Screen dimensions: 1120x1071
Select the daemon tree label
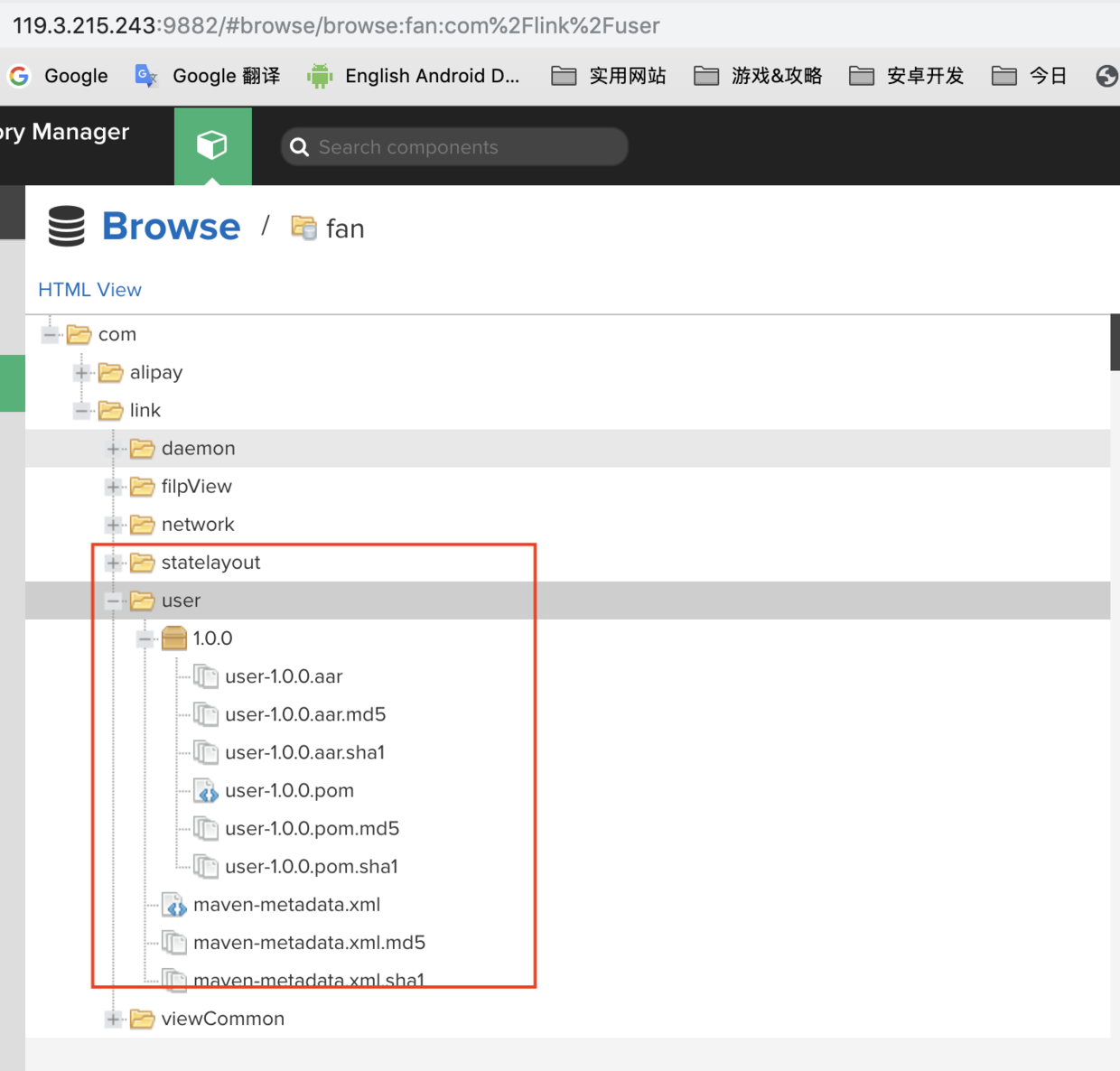coord(199,449)
